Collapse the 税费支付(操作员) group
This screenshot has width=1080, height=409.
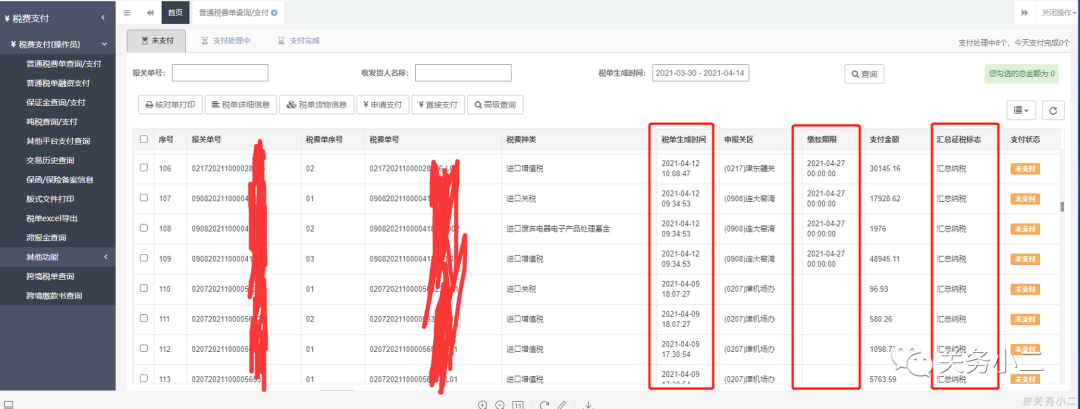point(58,44)
